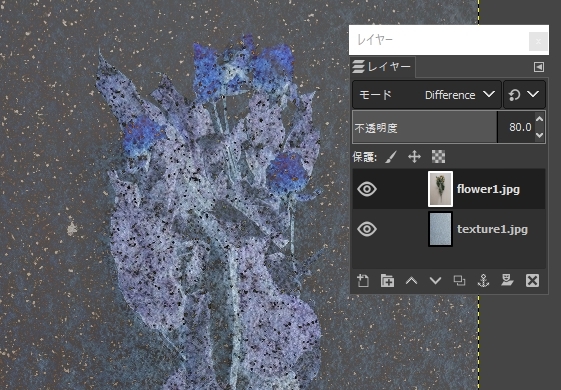Screen dimensions: 561x390
Task: Increase opacity with the up arrow
Action: coord(540,119)
